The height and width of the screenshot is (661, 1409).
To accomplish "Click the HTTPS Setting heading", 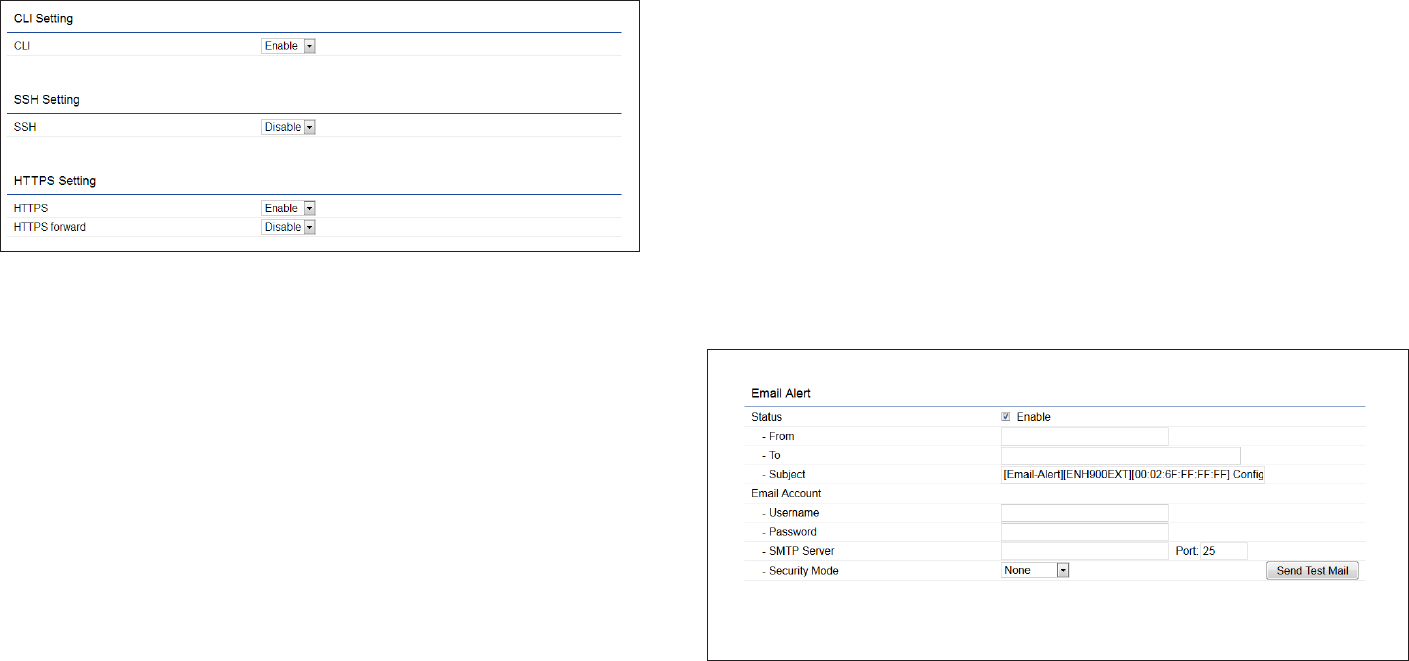I will pos(55,181).
